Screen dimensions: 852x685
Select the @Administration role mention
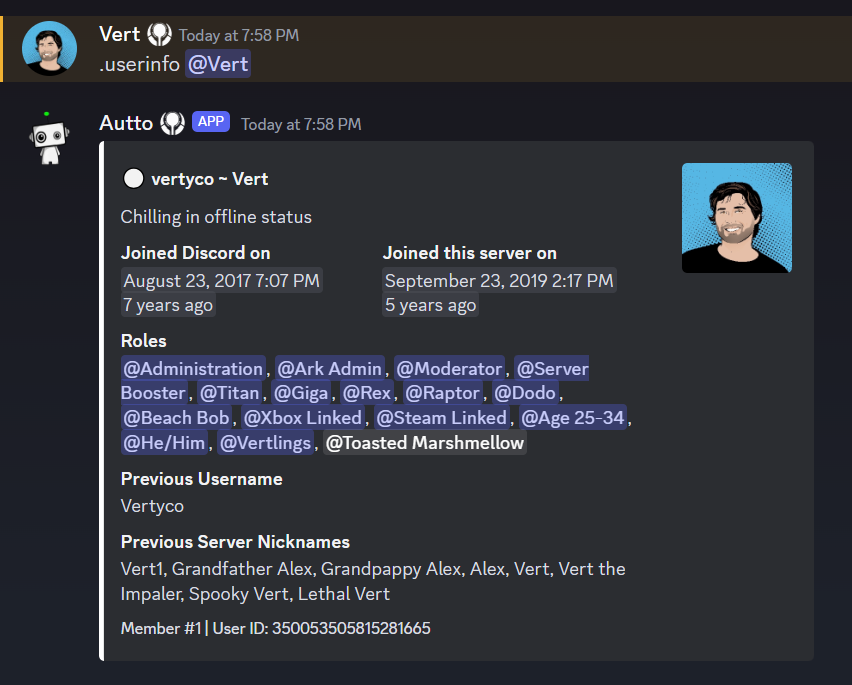click(193, 369)
